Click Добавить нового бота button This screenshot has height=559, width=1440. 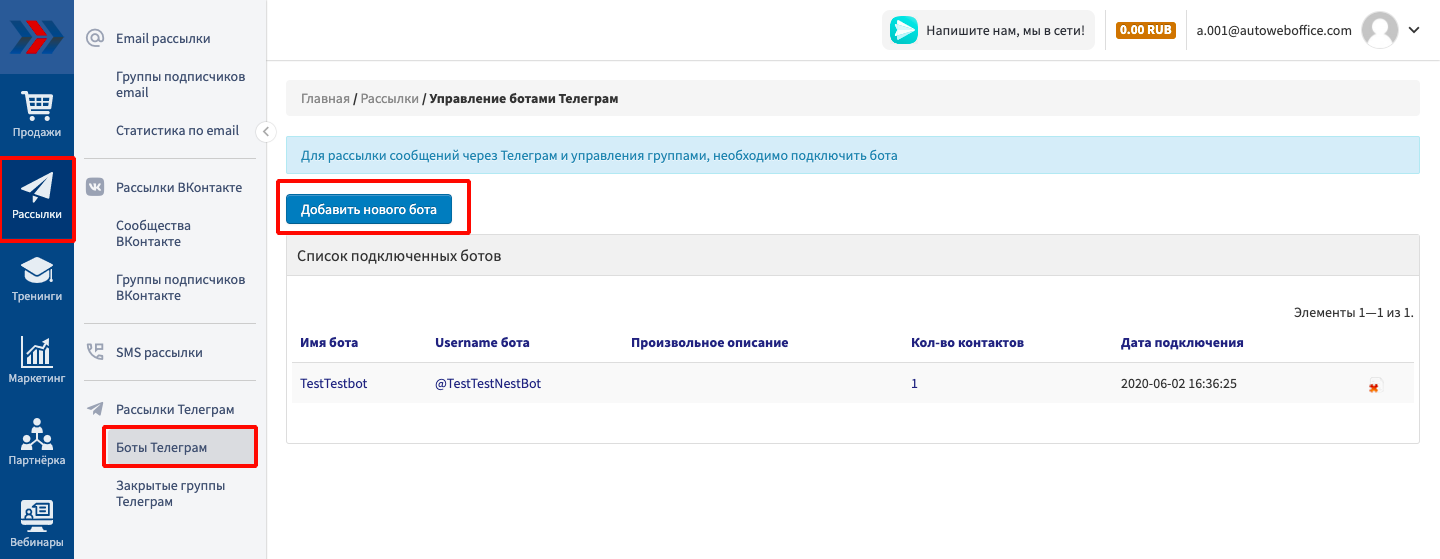(368, 209)
